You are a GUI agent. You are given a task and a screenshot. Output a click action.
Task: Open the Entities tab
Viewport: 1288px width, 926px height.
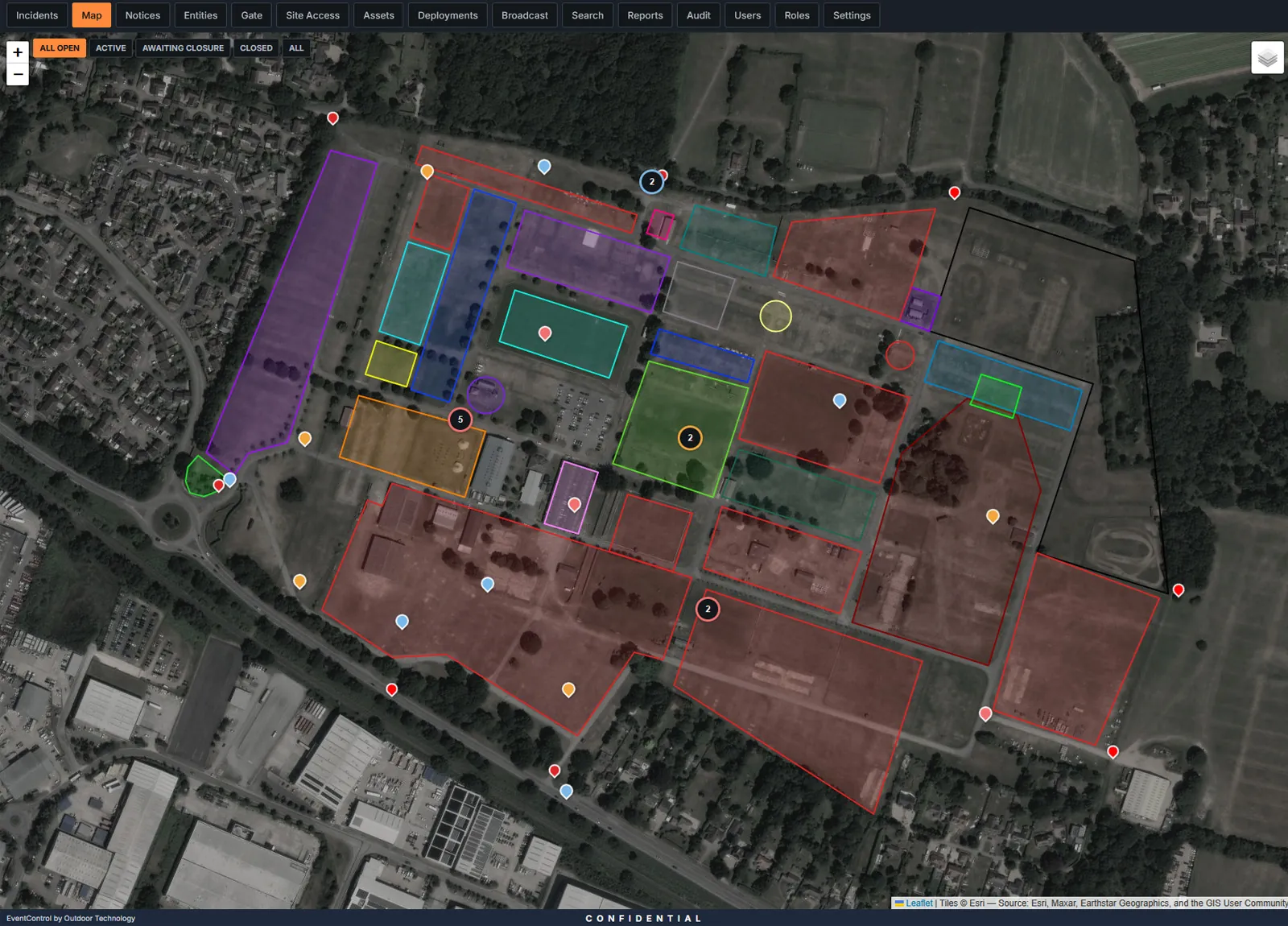[x=200, y=15]
